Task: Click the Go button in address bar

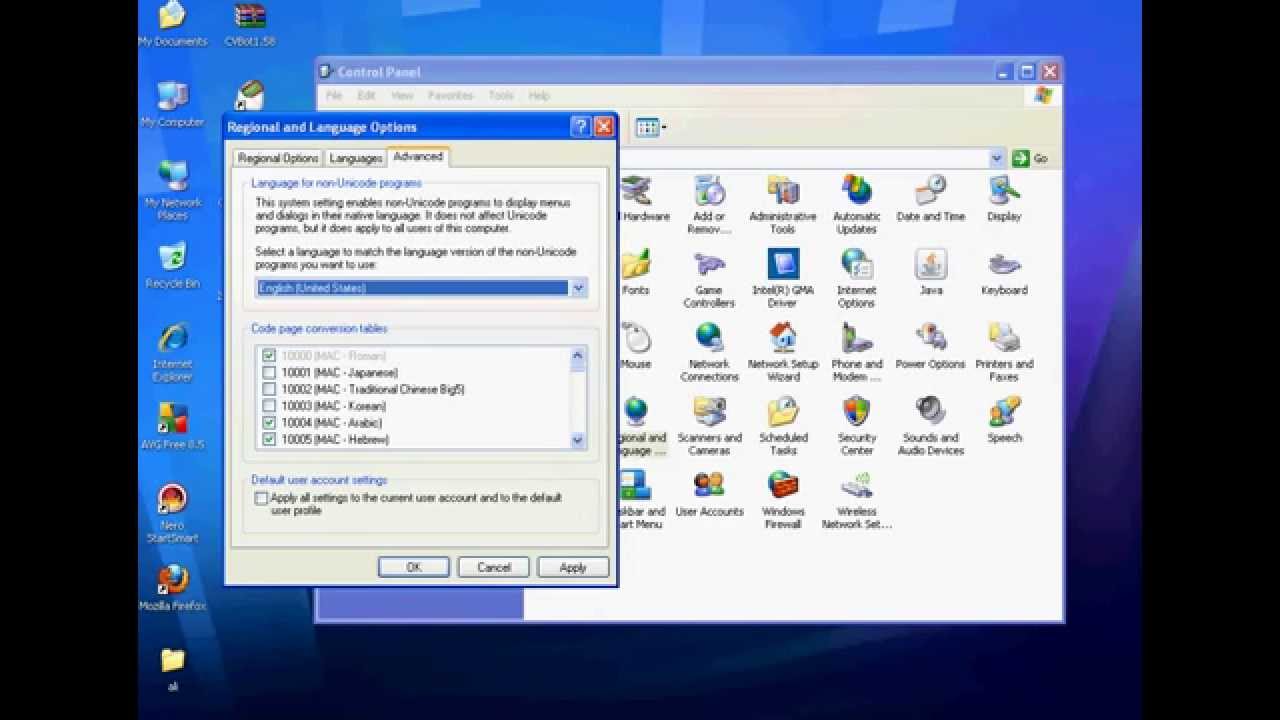Action: (1030, 158)
